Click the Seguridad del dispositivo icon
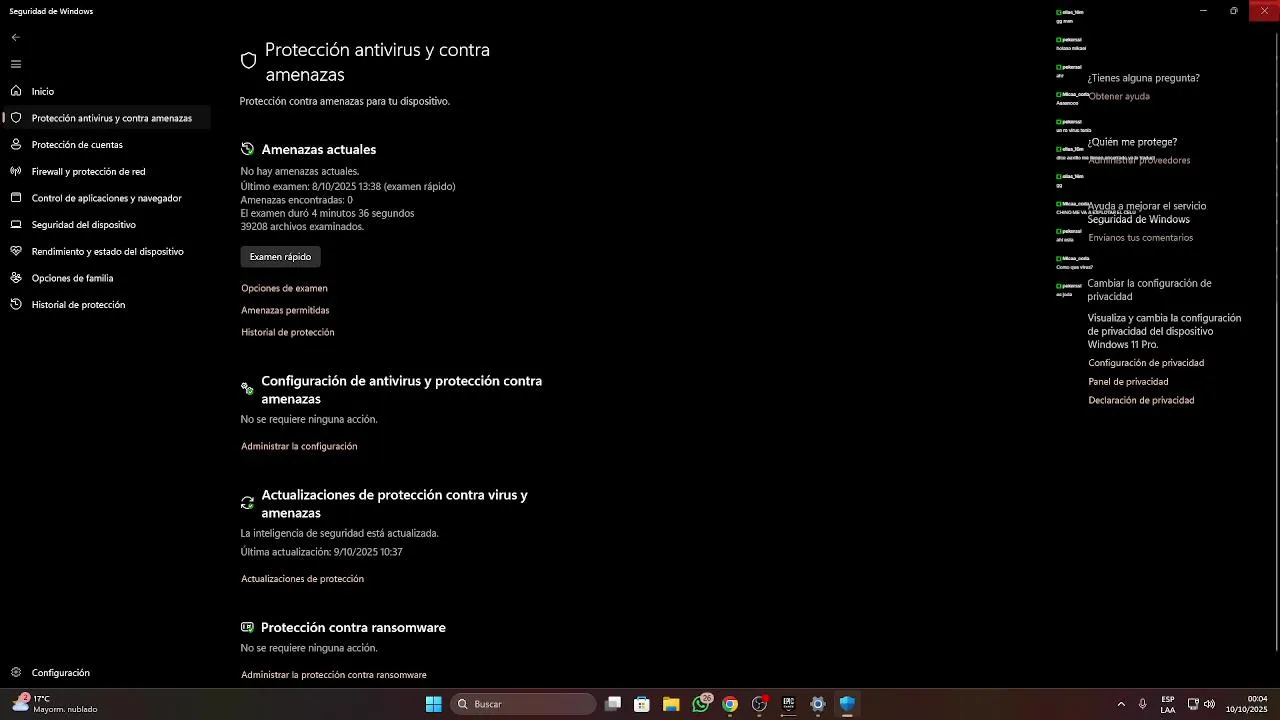The image size is (1280, 720). coord(15,225)
